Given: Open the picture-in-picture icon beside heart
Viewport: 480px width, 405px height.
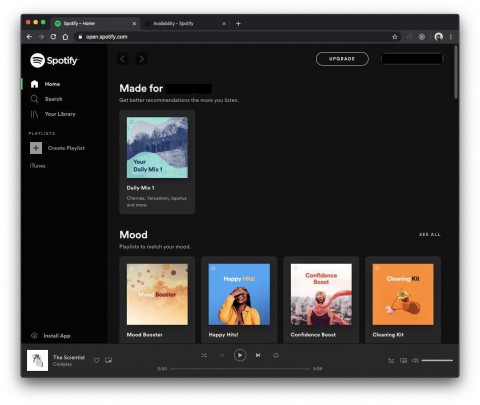Looking at the screenshot, I should pyautogui.click(x=108, y=360).
